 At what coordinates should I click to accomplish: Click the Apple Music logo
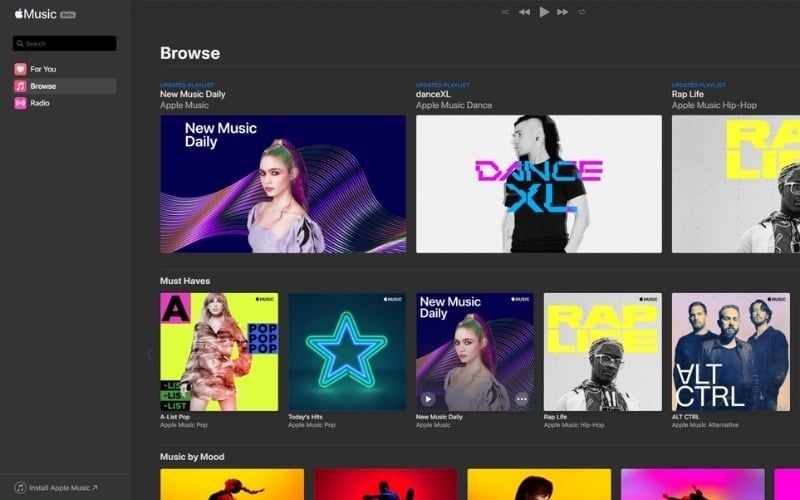(x=35, y=14)
